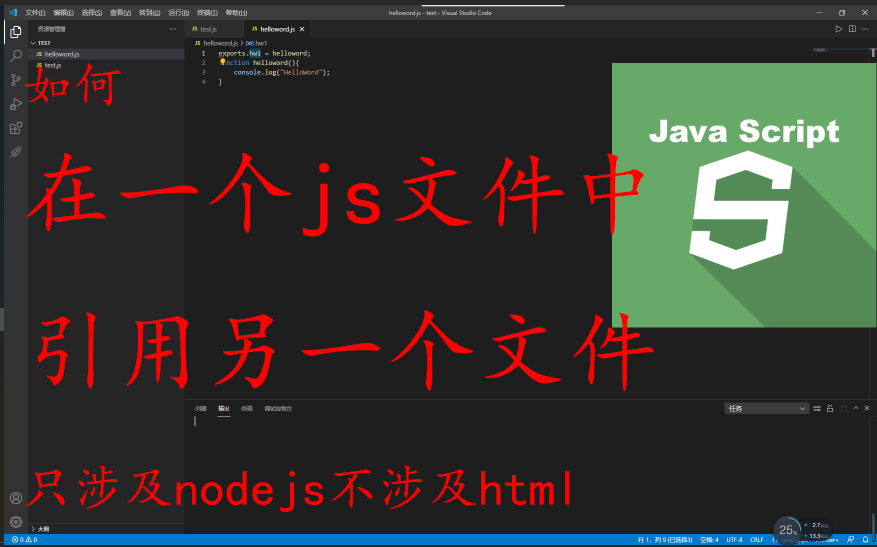The width and height of the screenshot is (877, 547).
Task: Open the 文件(F) menu
Action: (35, 12)
